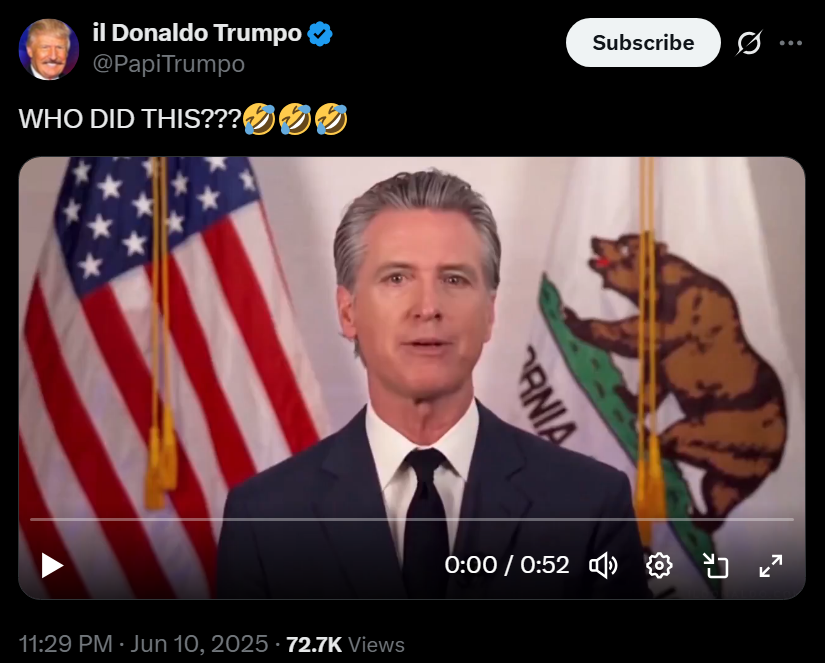Seek along the video progress bar
Viewport: 825px width, 663px height.
click(412, 519)
